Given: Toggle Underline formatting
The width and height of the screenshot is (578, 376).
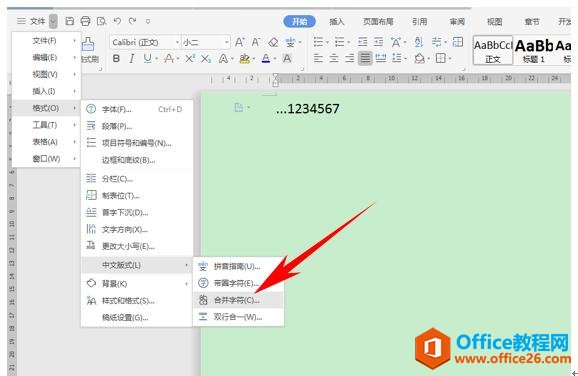Looking at the screenshot, I should (x=147, y=58).
